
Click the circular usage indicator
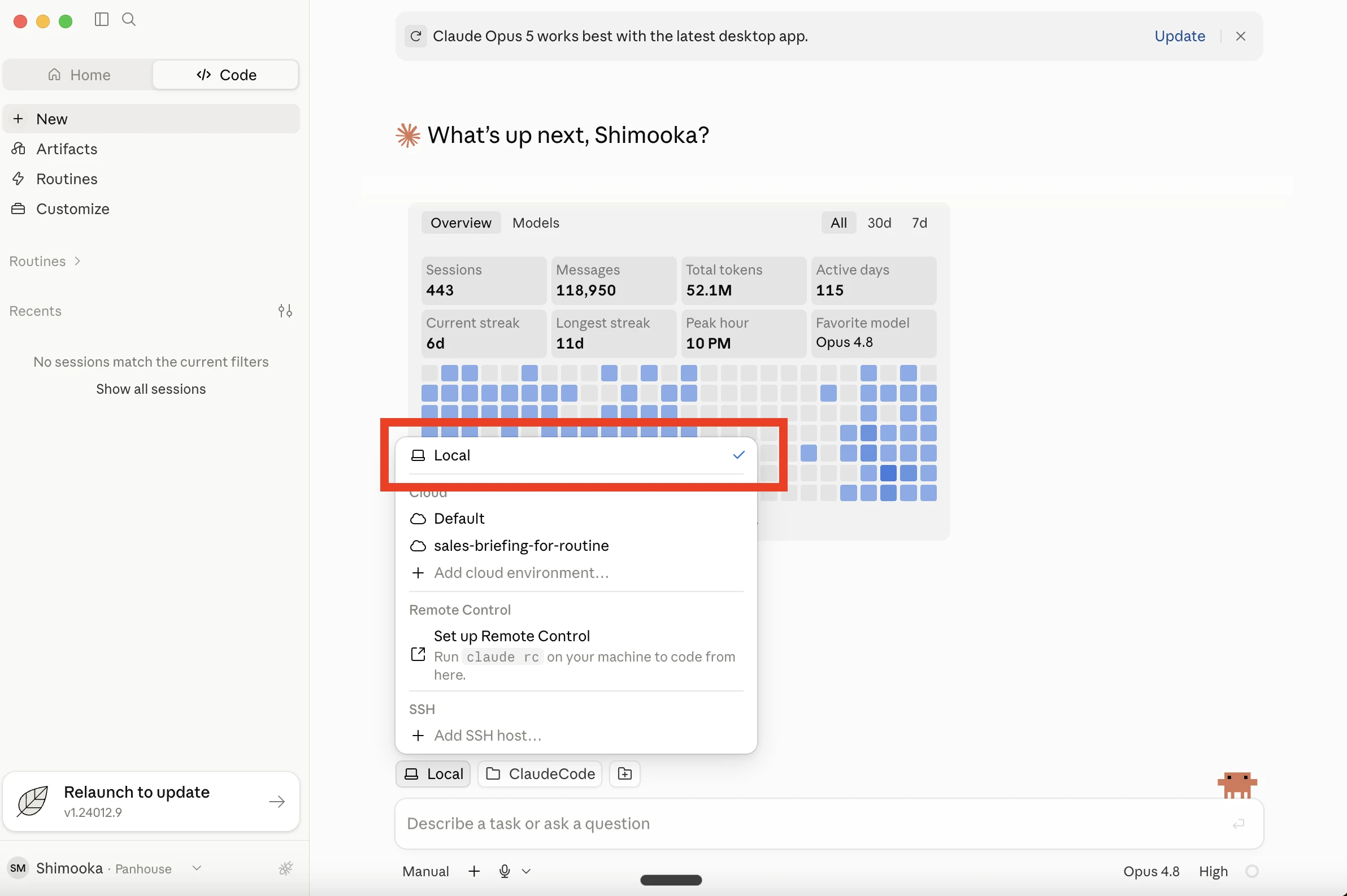coord(1252,872)
